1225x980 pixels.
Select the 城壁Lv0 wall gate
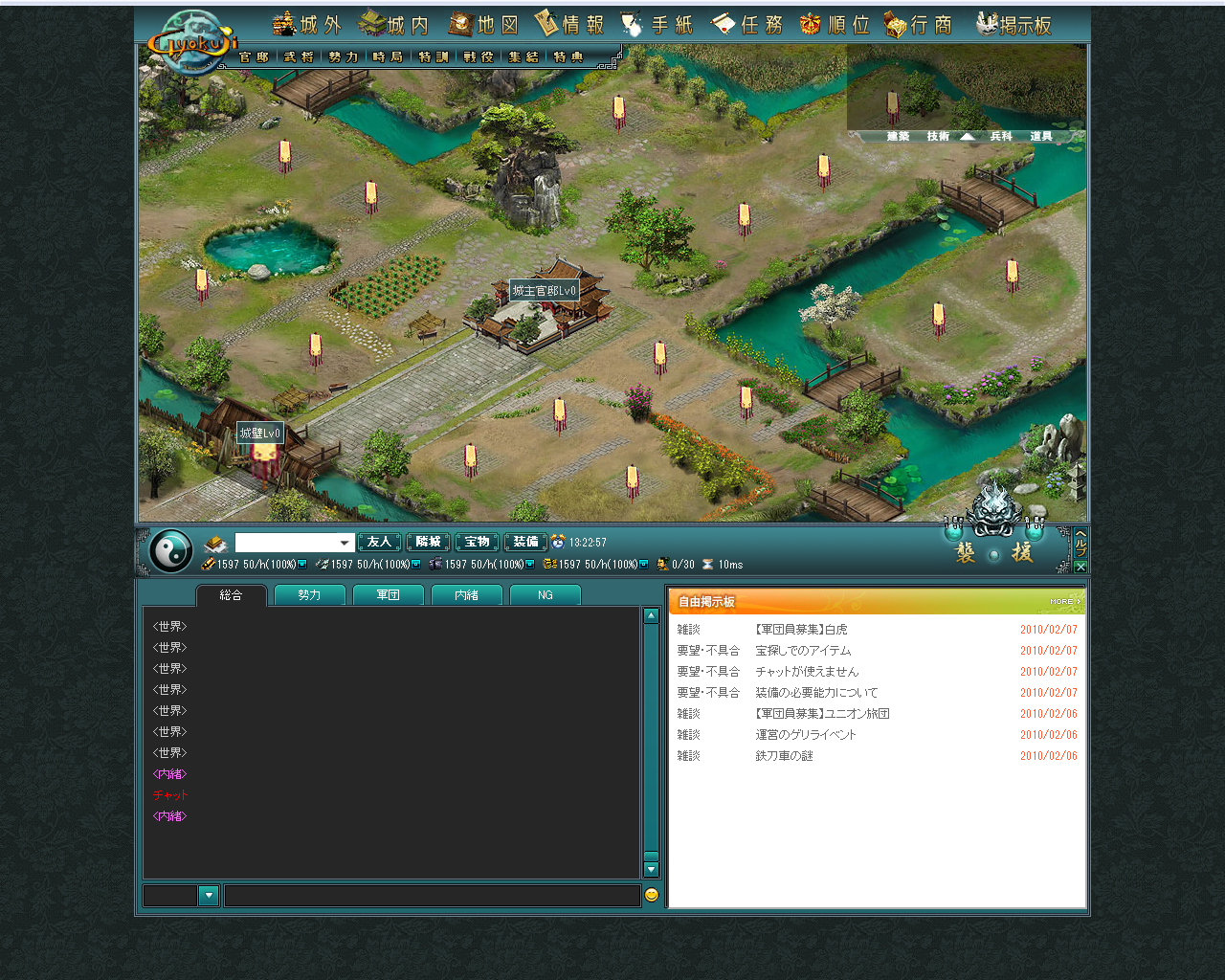(x=260, y=434)
